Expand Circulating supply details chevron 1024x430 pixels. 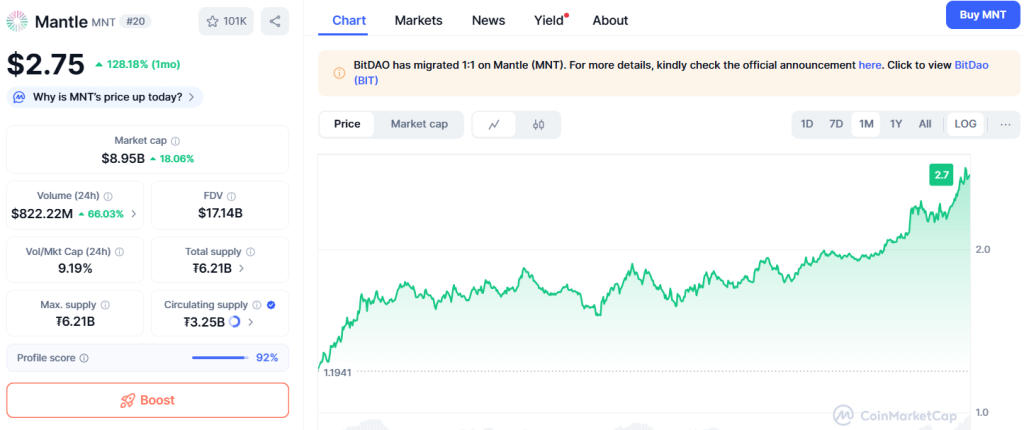(250, 322)
